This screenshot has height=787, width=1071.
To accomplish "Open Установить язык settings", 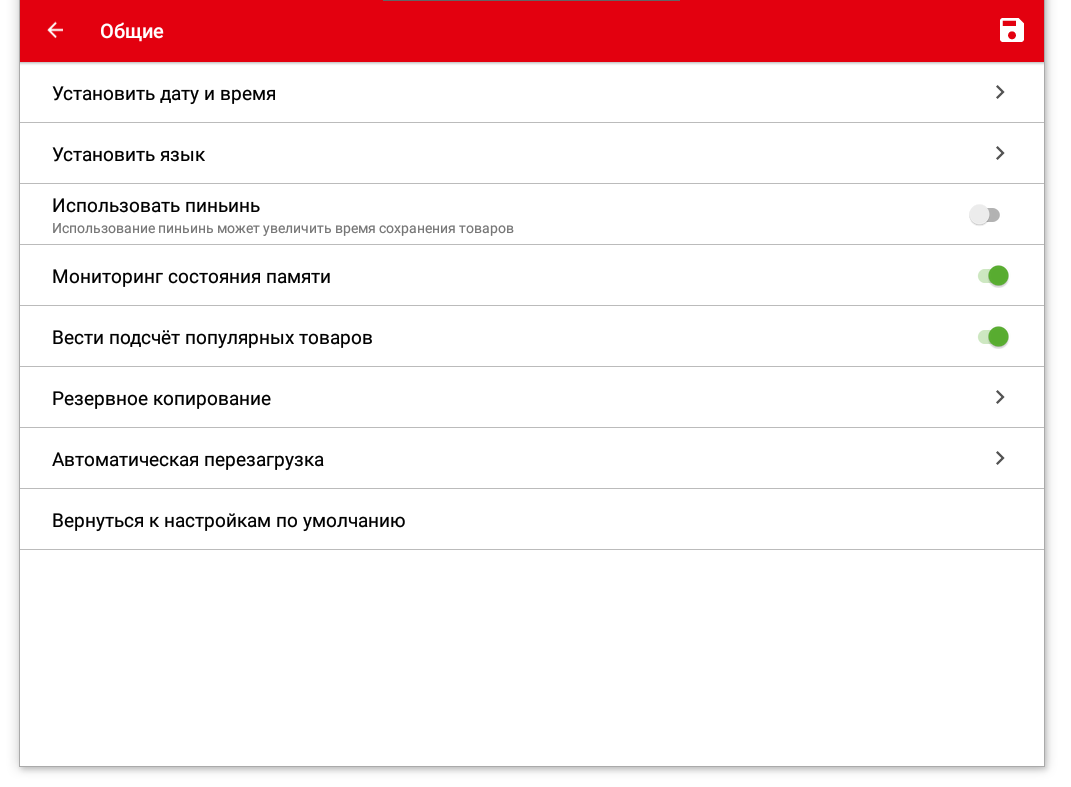I will pyautogui.click(x=531, y=154).
